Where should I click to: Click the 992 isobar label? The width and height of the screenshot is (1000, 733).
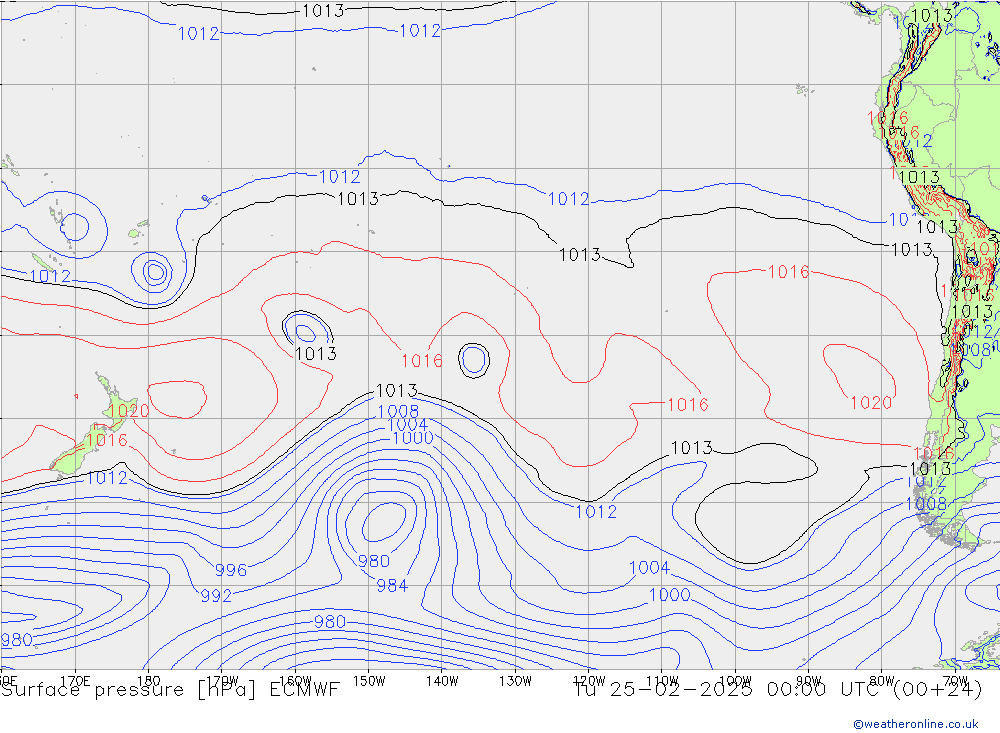(x=216, y=596)
